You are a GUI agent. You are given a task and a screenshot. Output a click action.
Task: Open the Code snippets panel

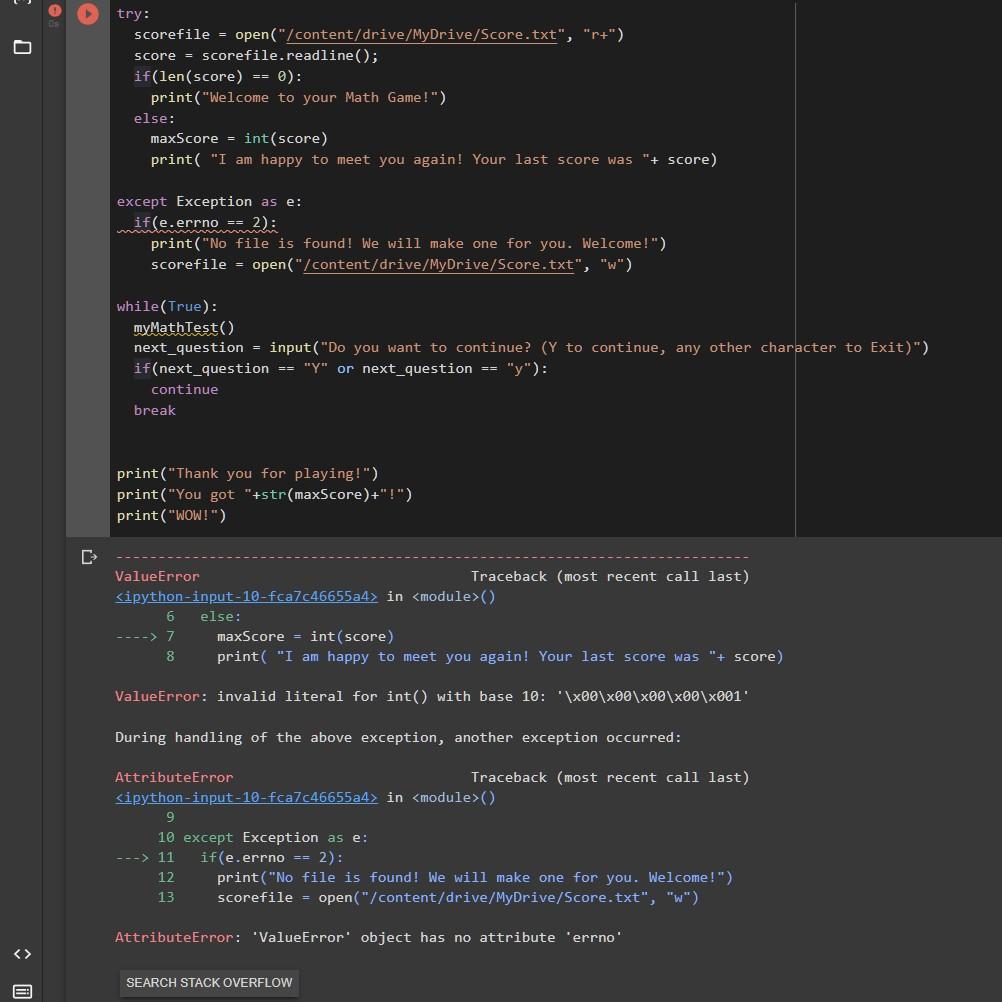pos(22,953)
